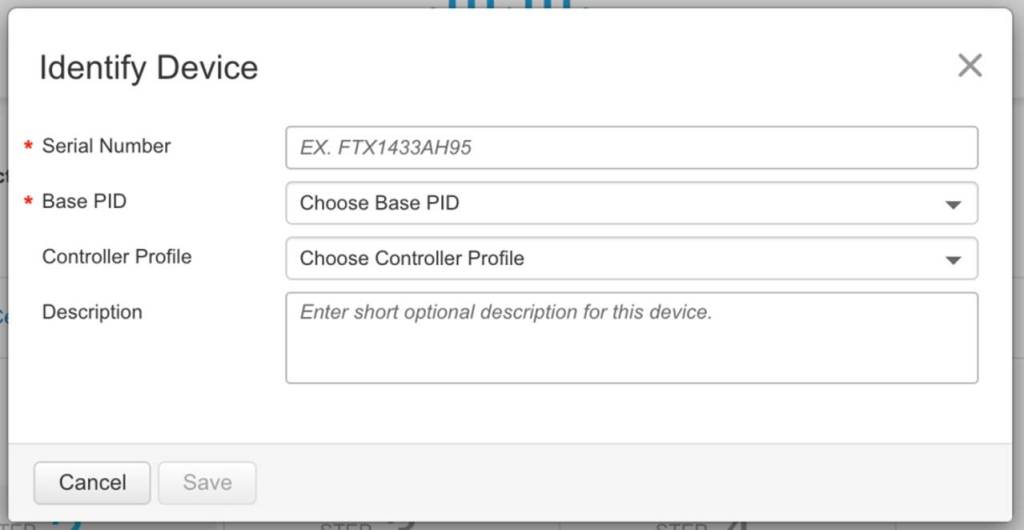Click the Description label
Screen dimensions: 1024x530
coord(92,312)
